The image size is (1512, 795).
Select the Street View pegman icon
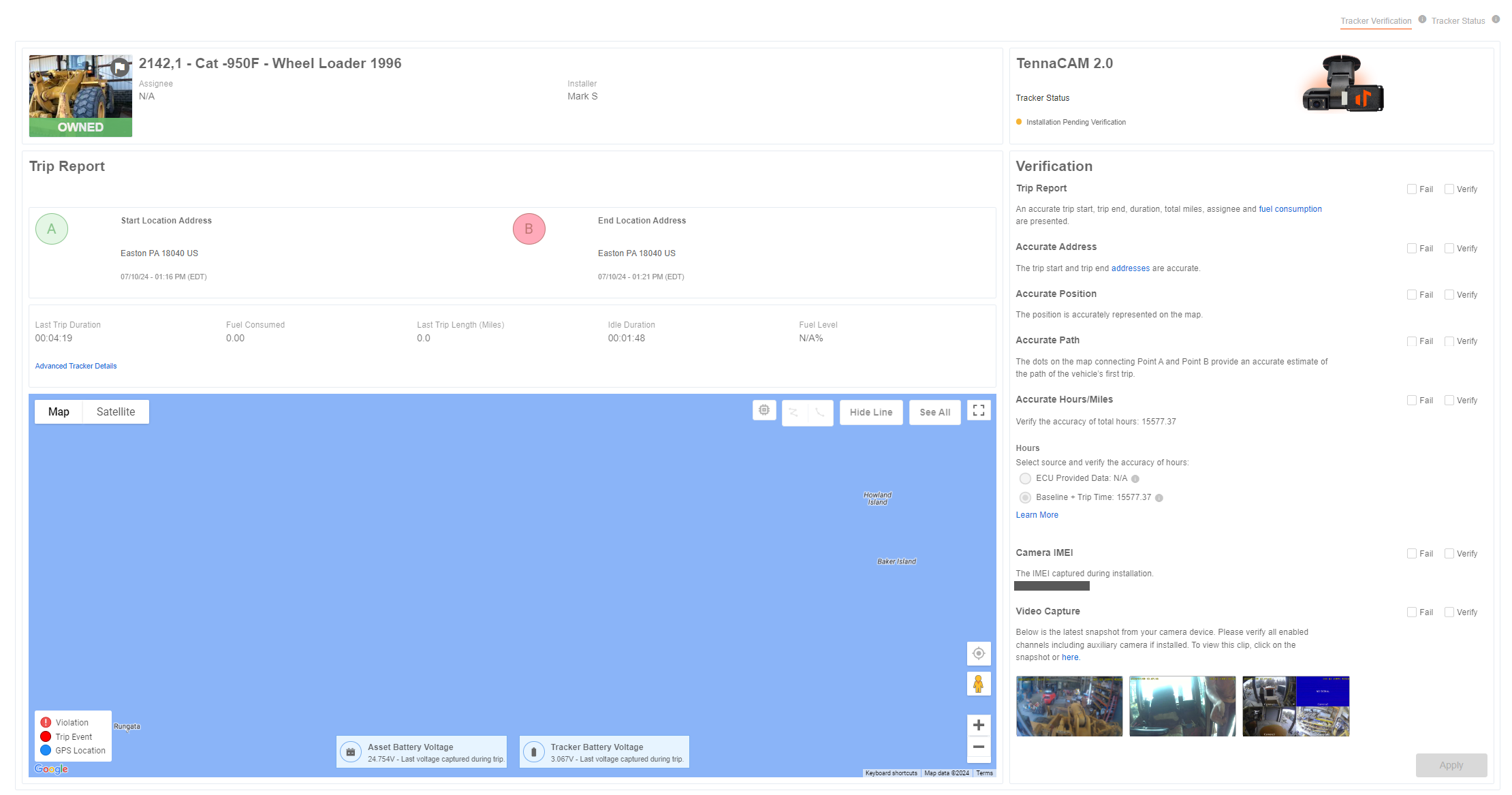point(979,683)
